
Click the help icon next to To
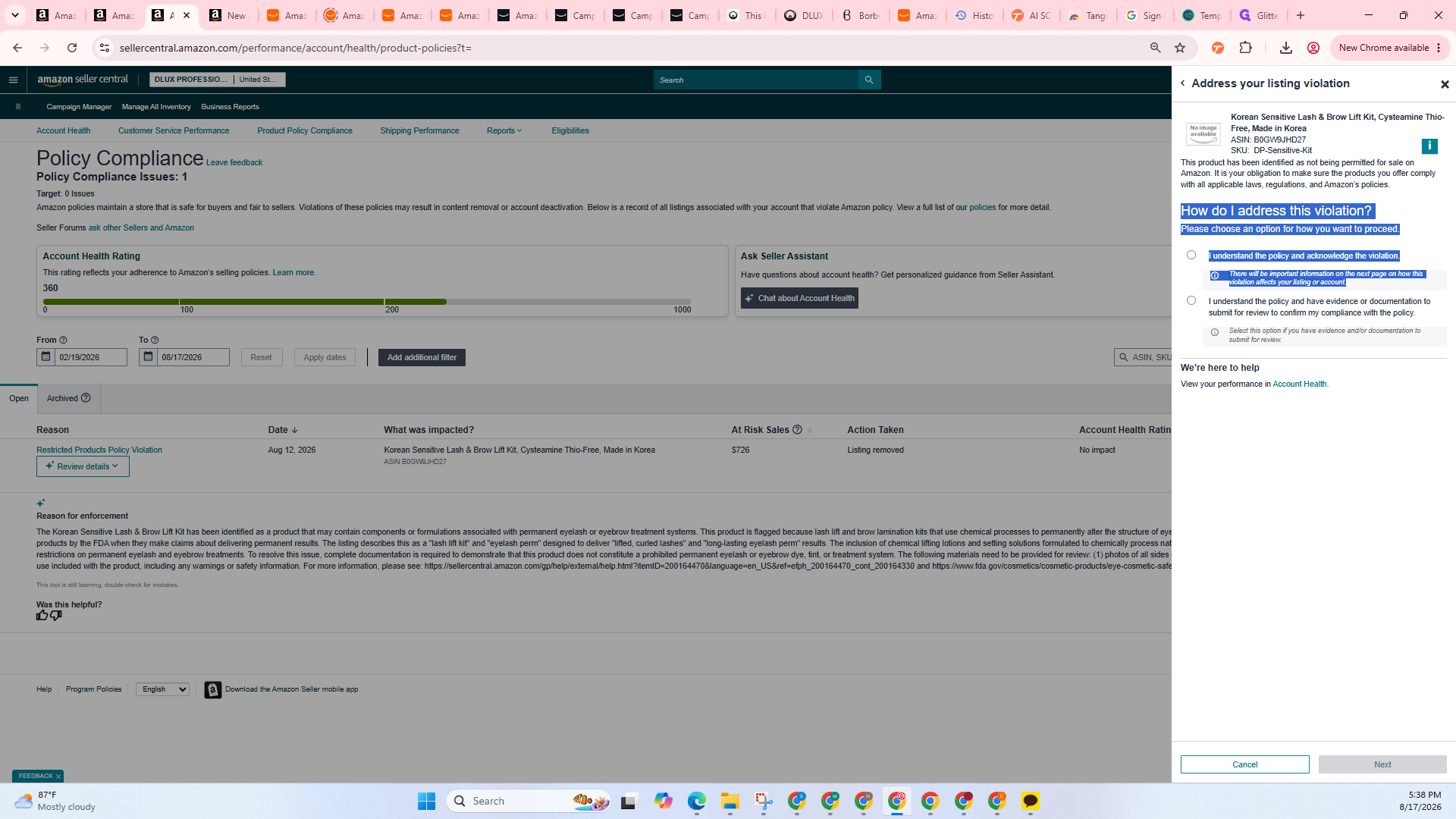[155, 340]
